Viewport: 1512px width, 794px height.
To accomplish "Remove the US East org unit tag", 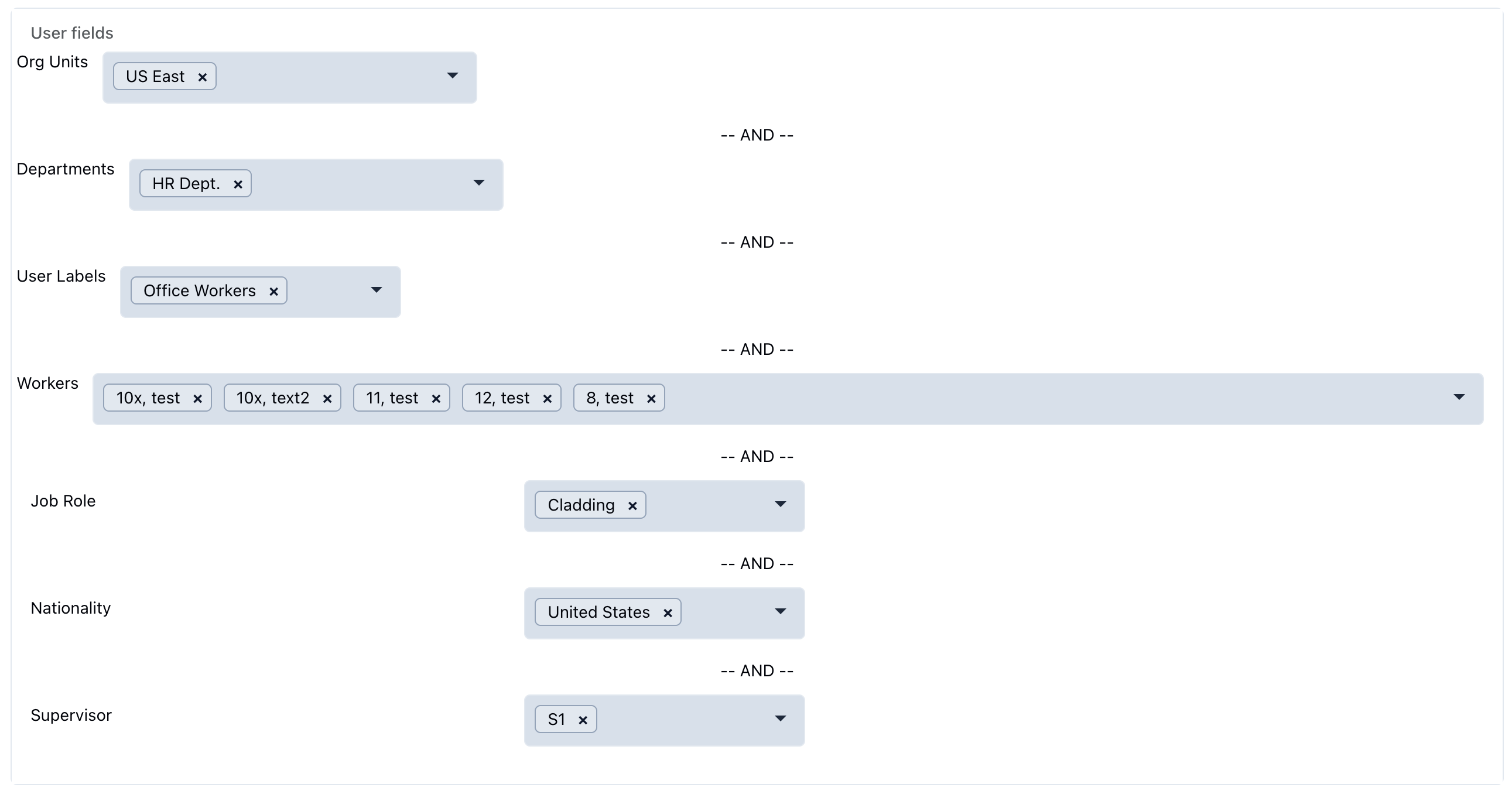I will [x=203, y=77].
